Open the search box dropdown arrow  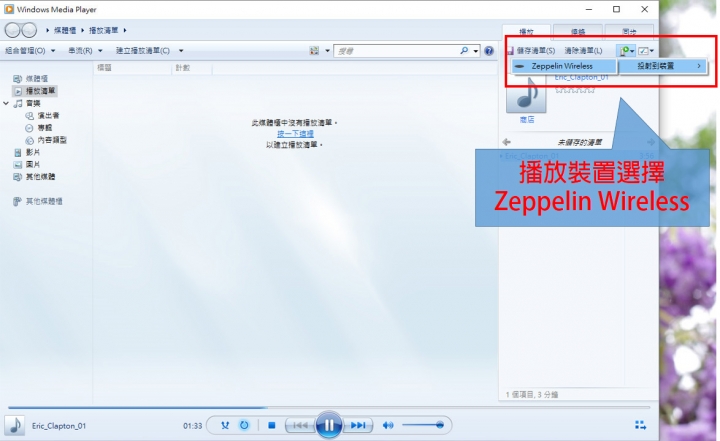click(476, 51)
